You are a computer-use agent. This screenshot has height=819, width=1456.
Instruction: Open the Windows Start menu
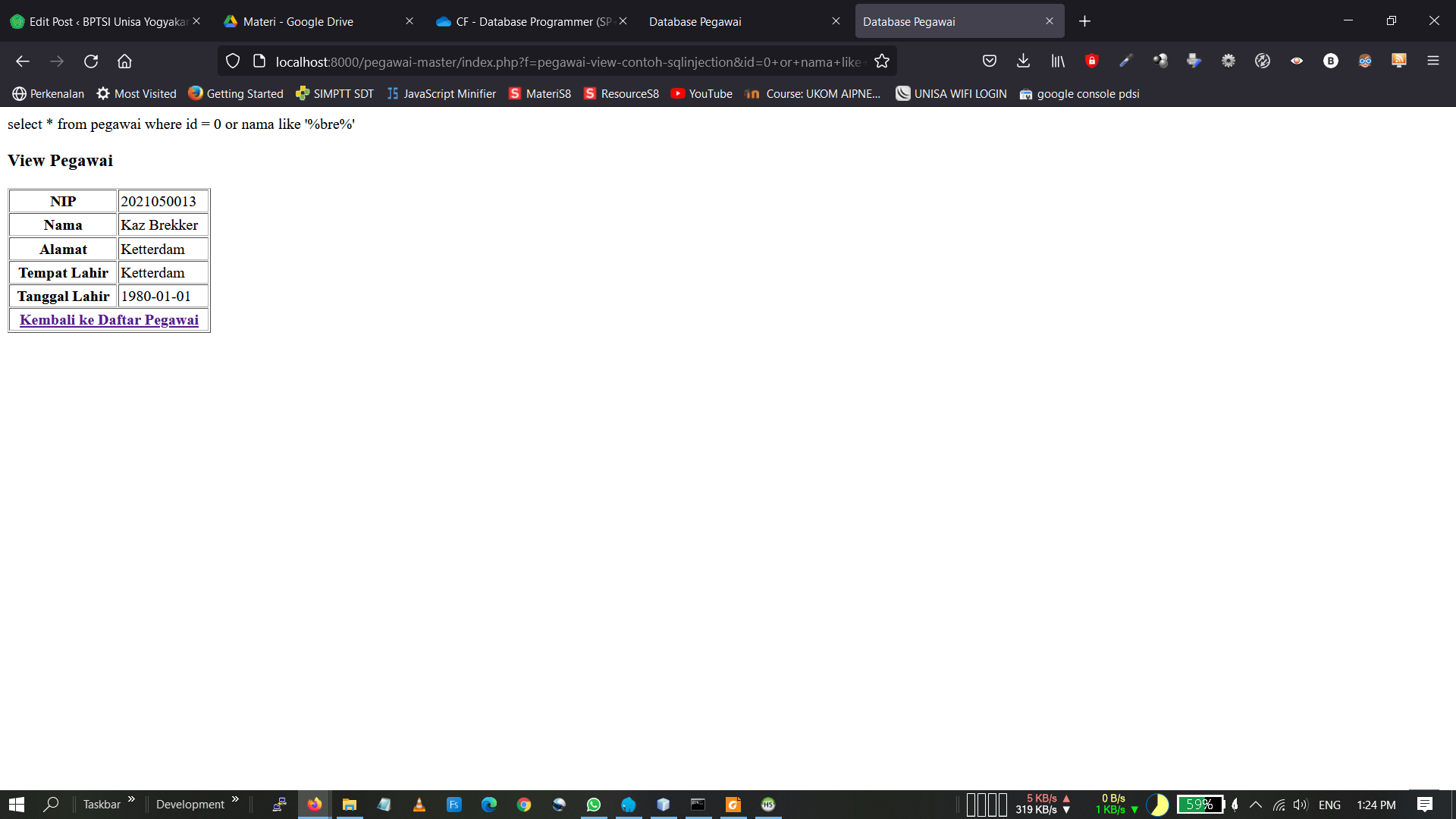pos(17,805)
